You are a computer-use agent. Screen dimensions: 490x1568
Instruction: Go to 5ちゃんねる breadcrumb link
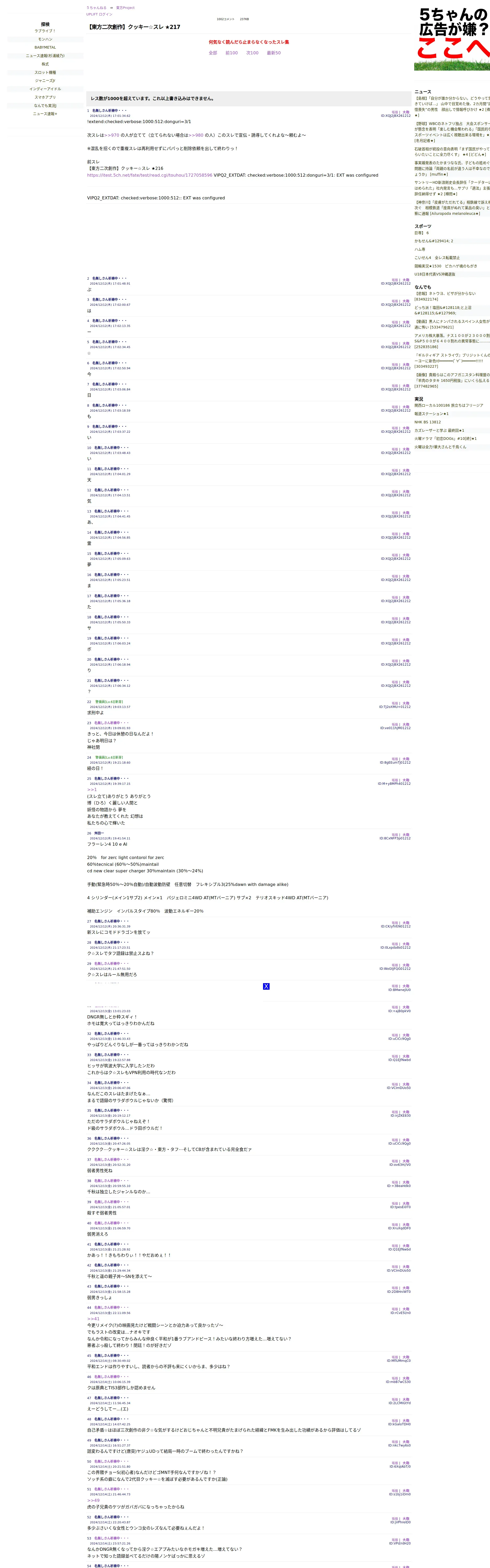pos(96,8)
